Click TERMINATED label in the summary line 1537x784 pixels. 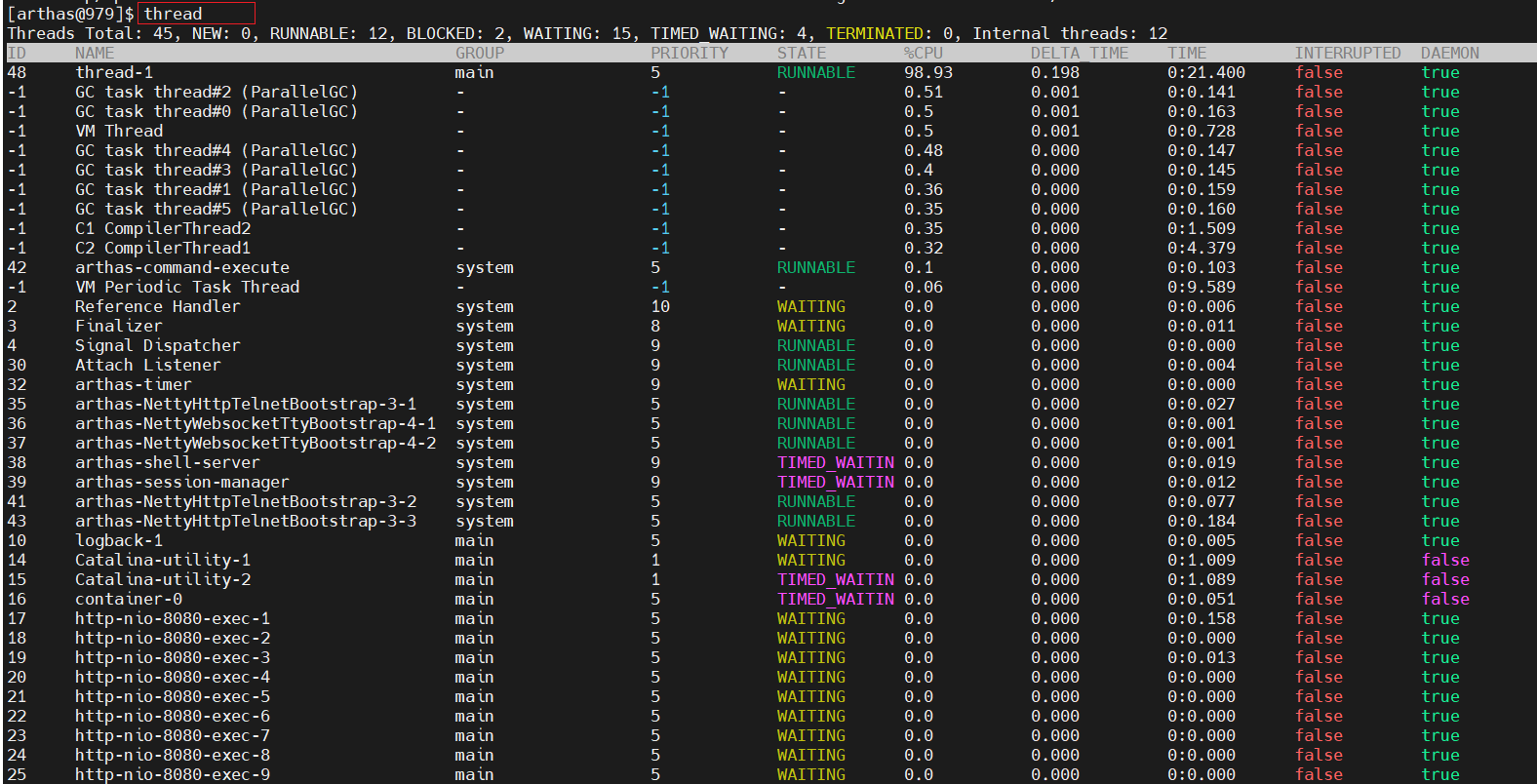[x=874, y=33]
